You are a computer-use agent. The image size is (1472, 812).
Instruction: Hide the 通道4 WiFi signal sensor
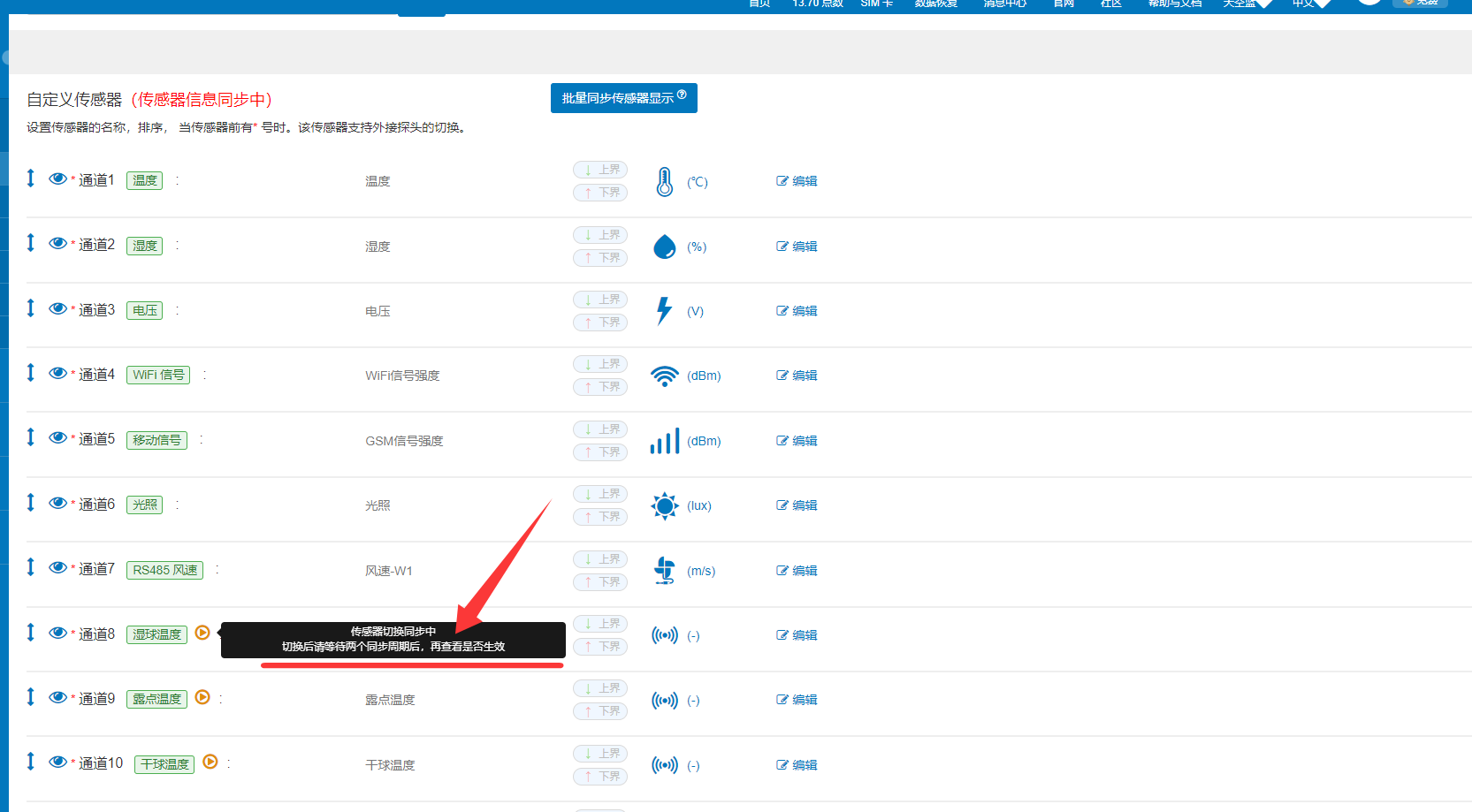click(57, 373)
